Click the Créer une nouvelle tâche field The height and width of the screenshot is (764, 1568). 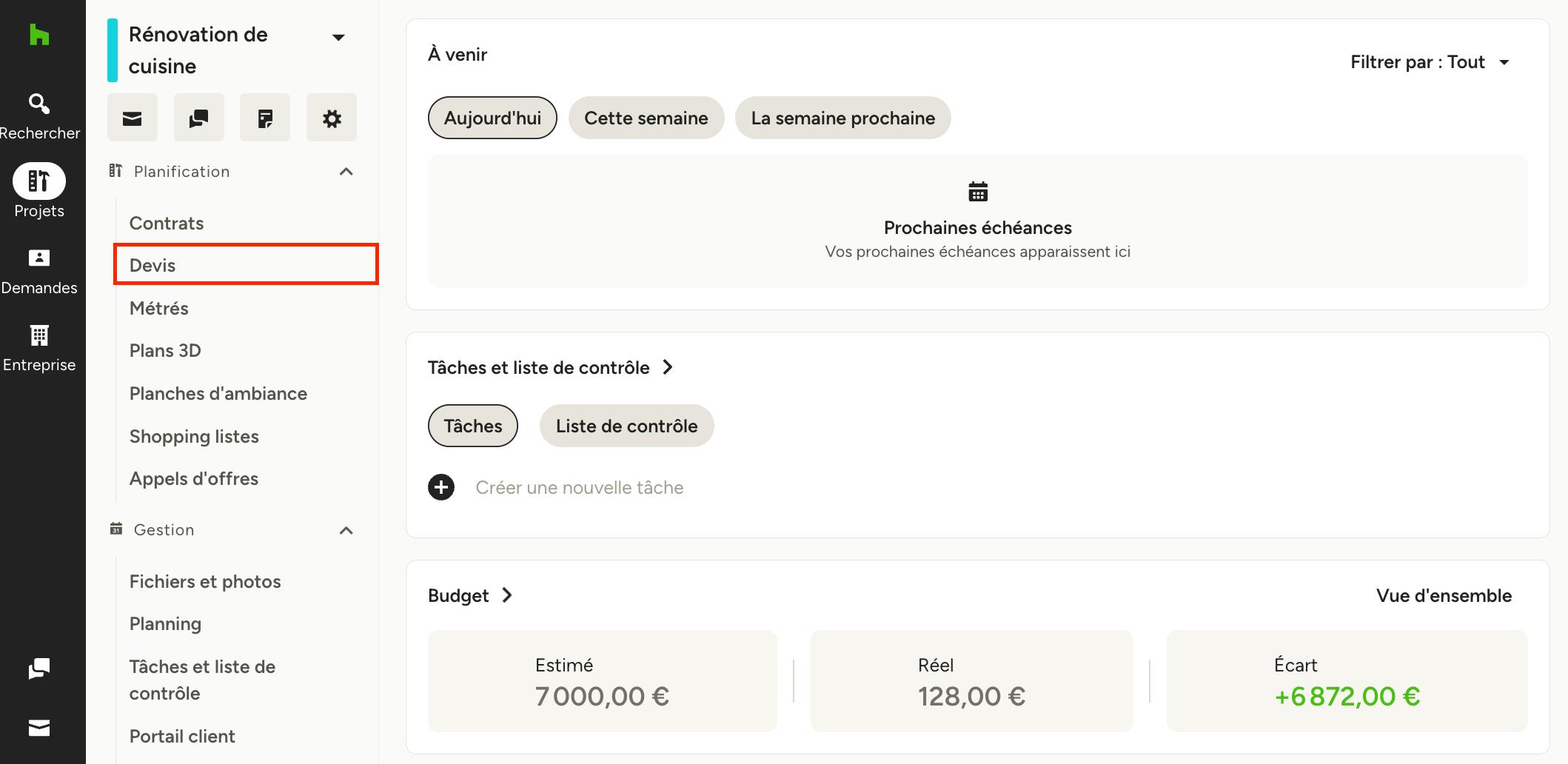coord(579,487)
